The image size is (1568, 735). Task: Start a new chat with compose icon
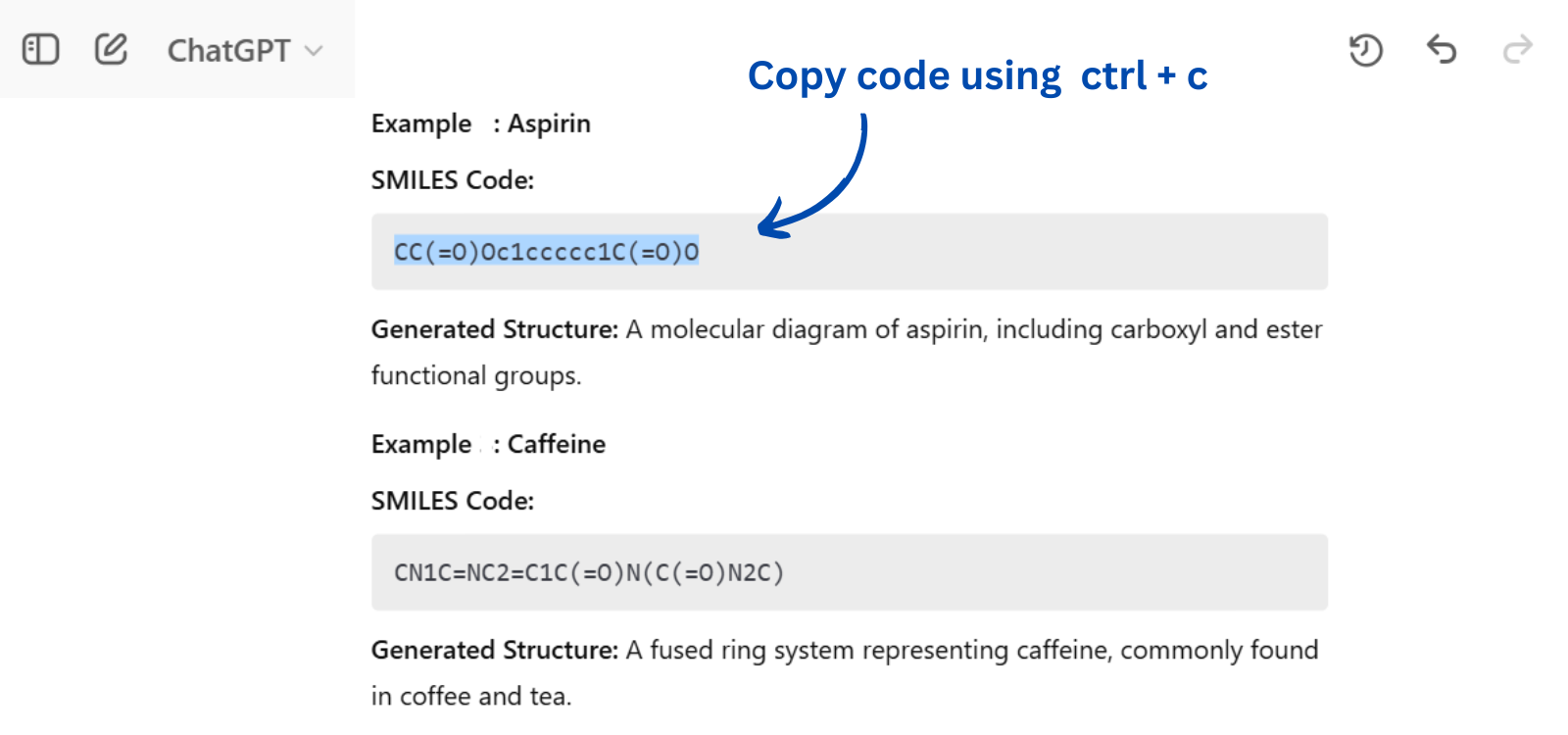tap(111, 48)
